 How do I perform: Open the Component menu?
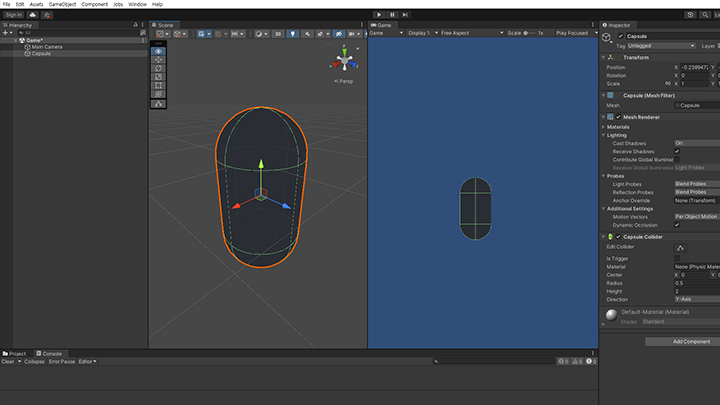(x=95, y=4)
